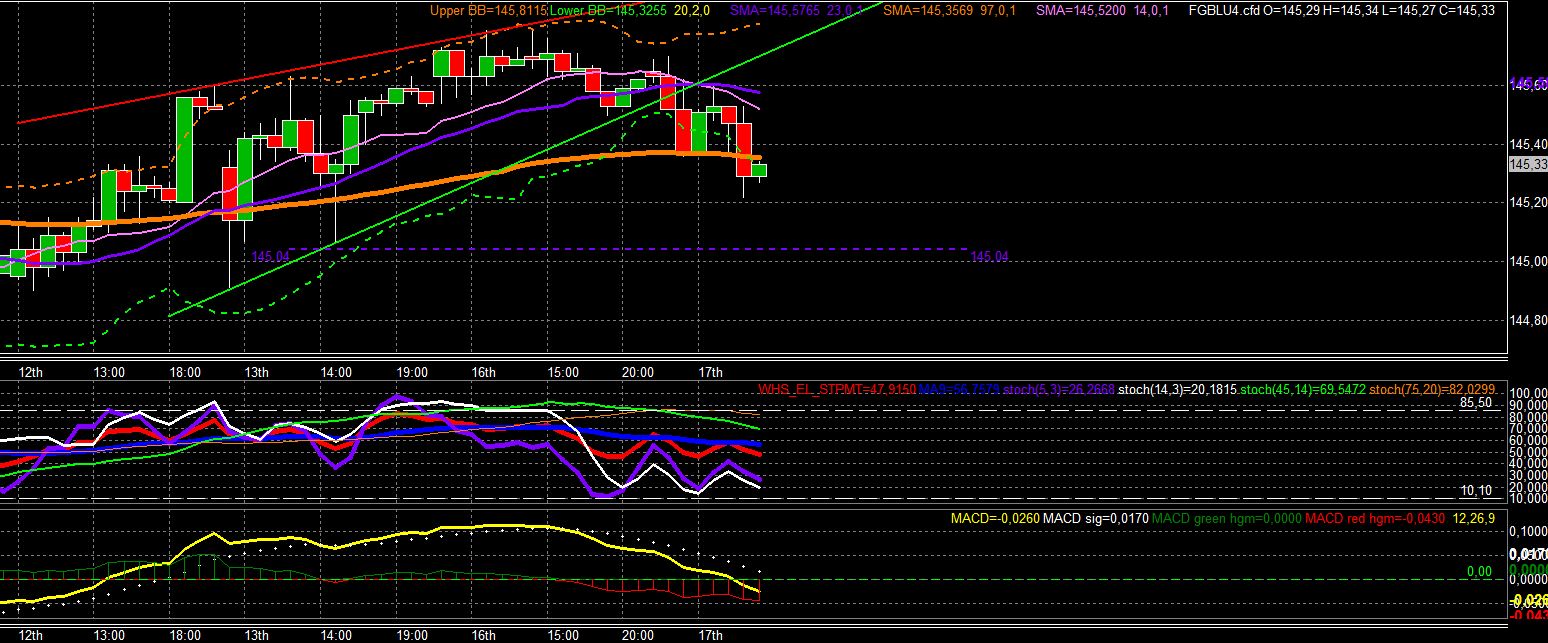This screenshot has height=643, width=1548.
Task: Click the 12th date label on the bottom MACD axis
Action: tap(30, 635)
